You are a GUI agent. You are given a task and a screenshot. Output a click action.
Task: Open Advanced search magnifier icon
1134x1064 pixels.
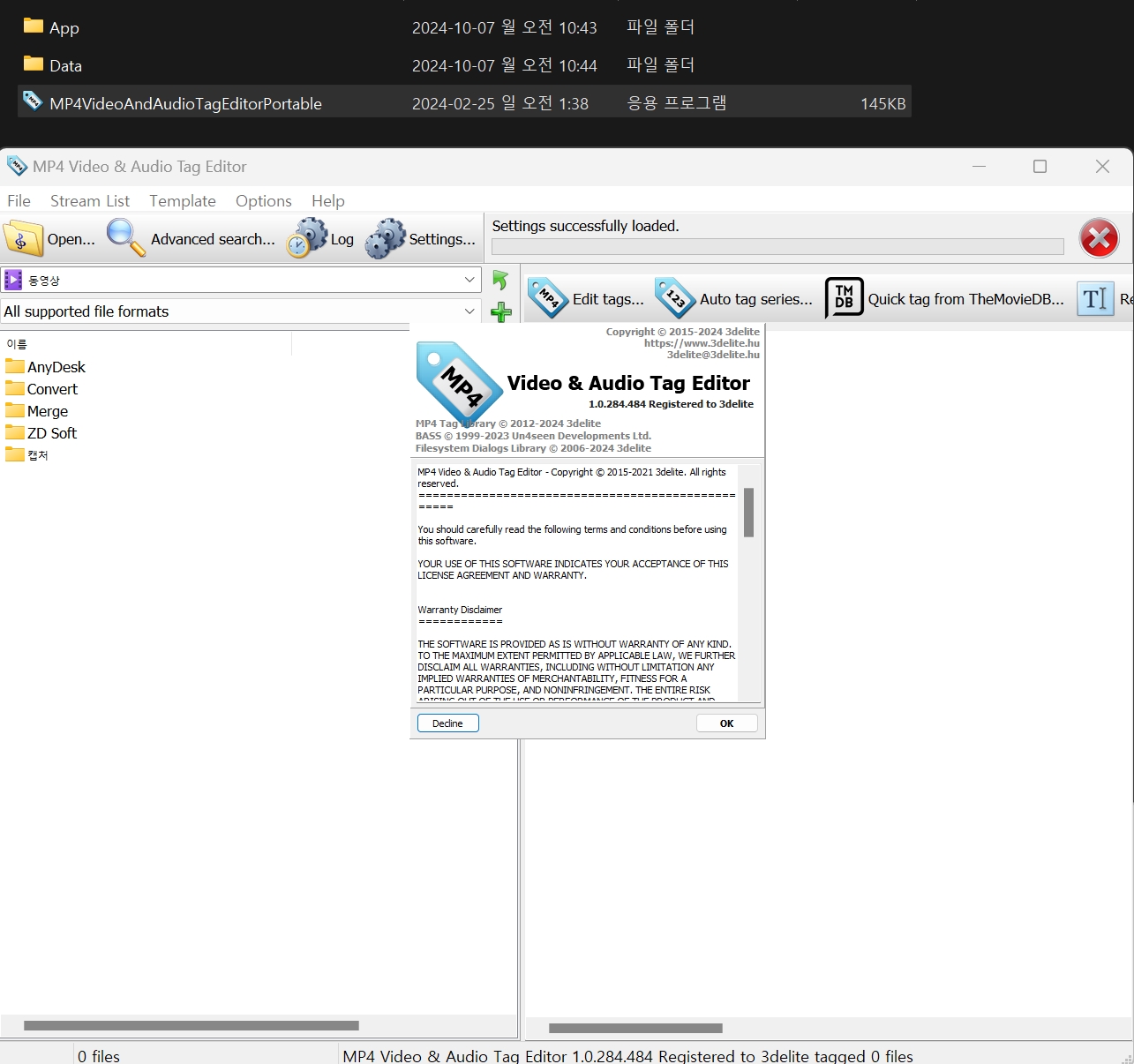(x=126, y=237)
